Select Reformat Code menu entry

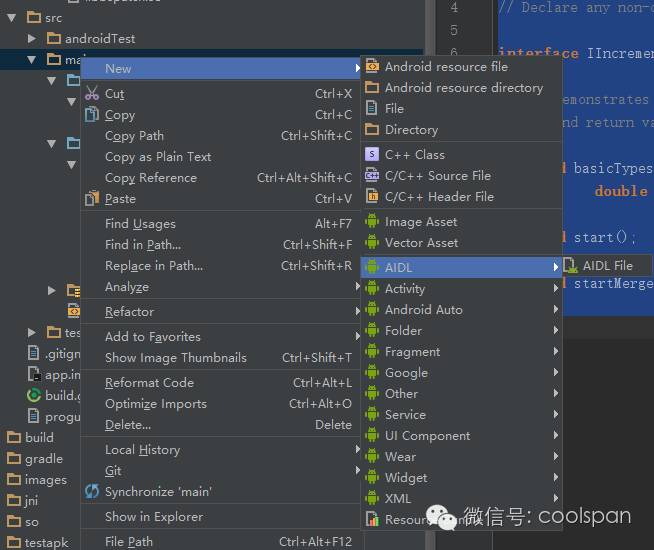(x=221, y=382)
